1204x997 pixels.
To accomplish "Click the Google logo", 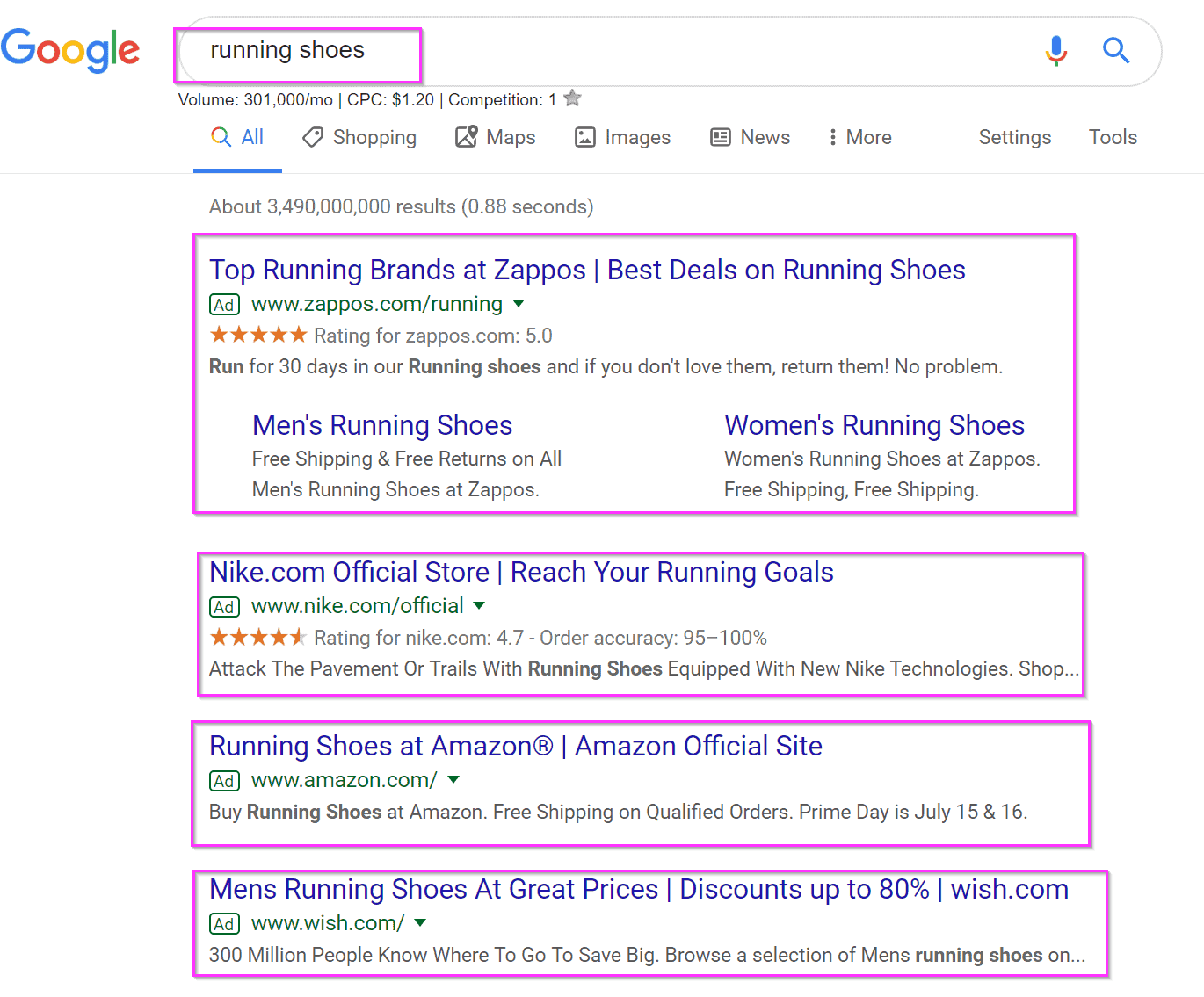I will (x=70, y=50).
